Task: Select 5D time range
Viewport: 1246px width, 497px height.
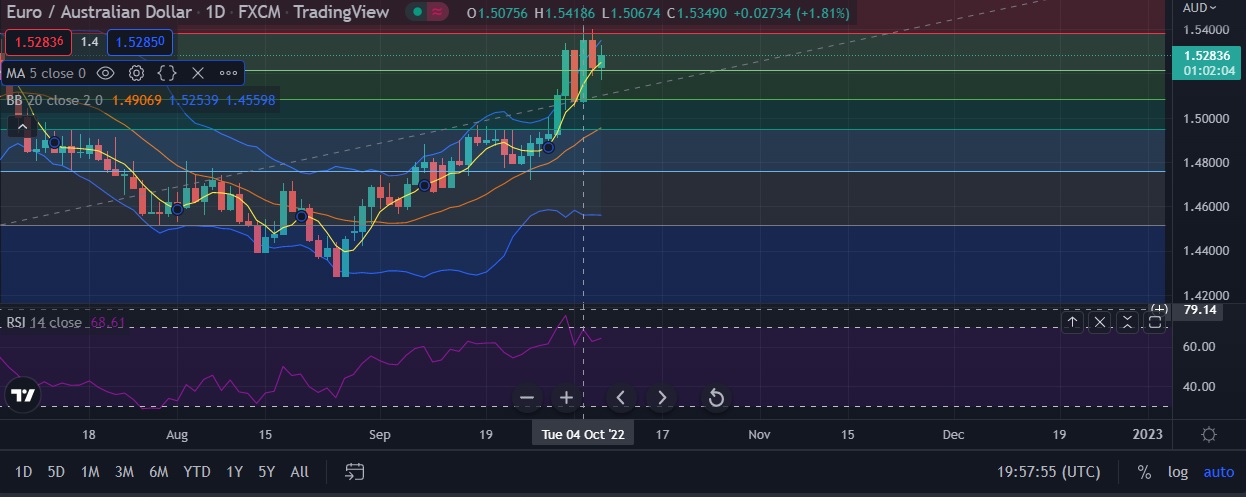Action: (56, 471)
